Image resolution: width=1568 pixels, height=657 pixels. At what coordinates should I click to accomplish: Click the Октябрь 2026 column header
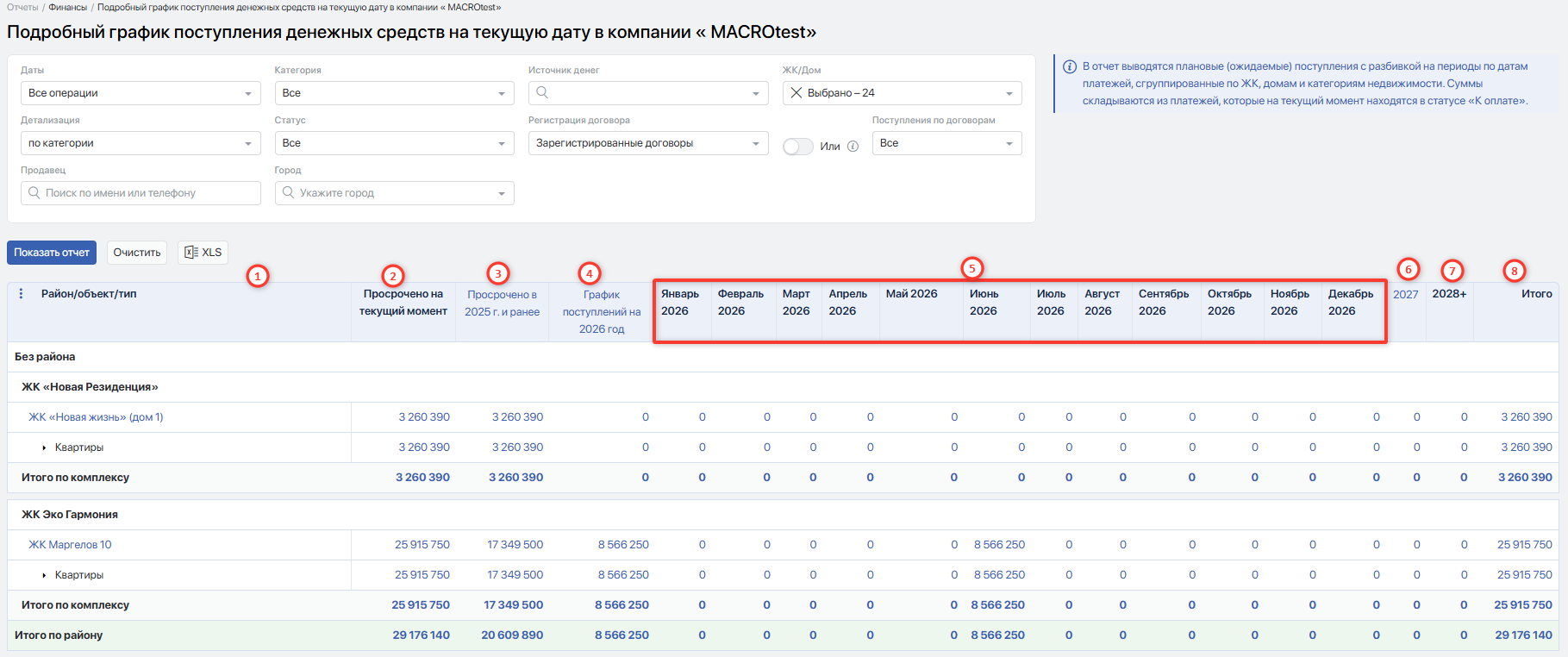tap(1229, 303)
